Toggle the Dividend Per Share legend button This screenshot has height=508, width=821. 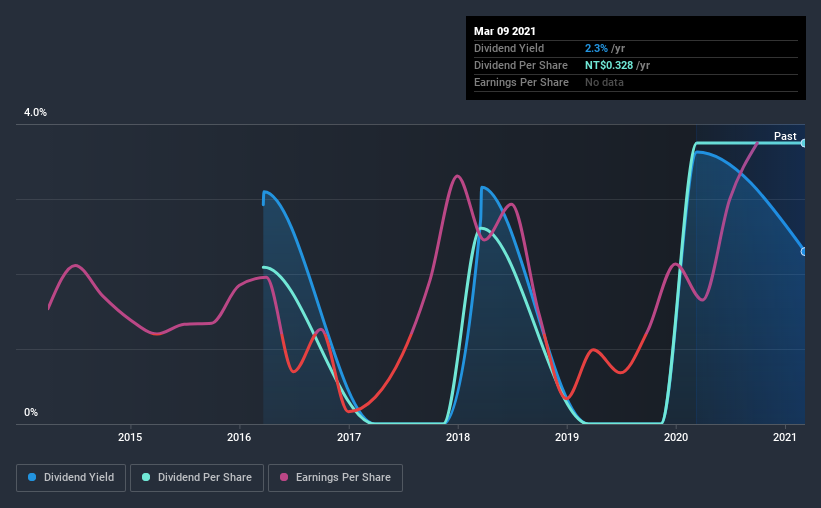tap(197, 478)
